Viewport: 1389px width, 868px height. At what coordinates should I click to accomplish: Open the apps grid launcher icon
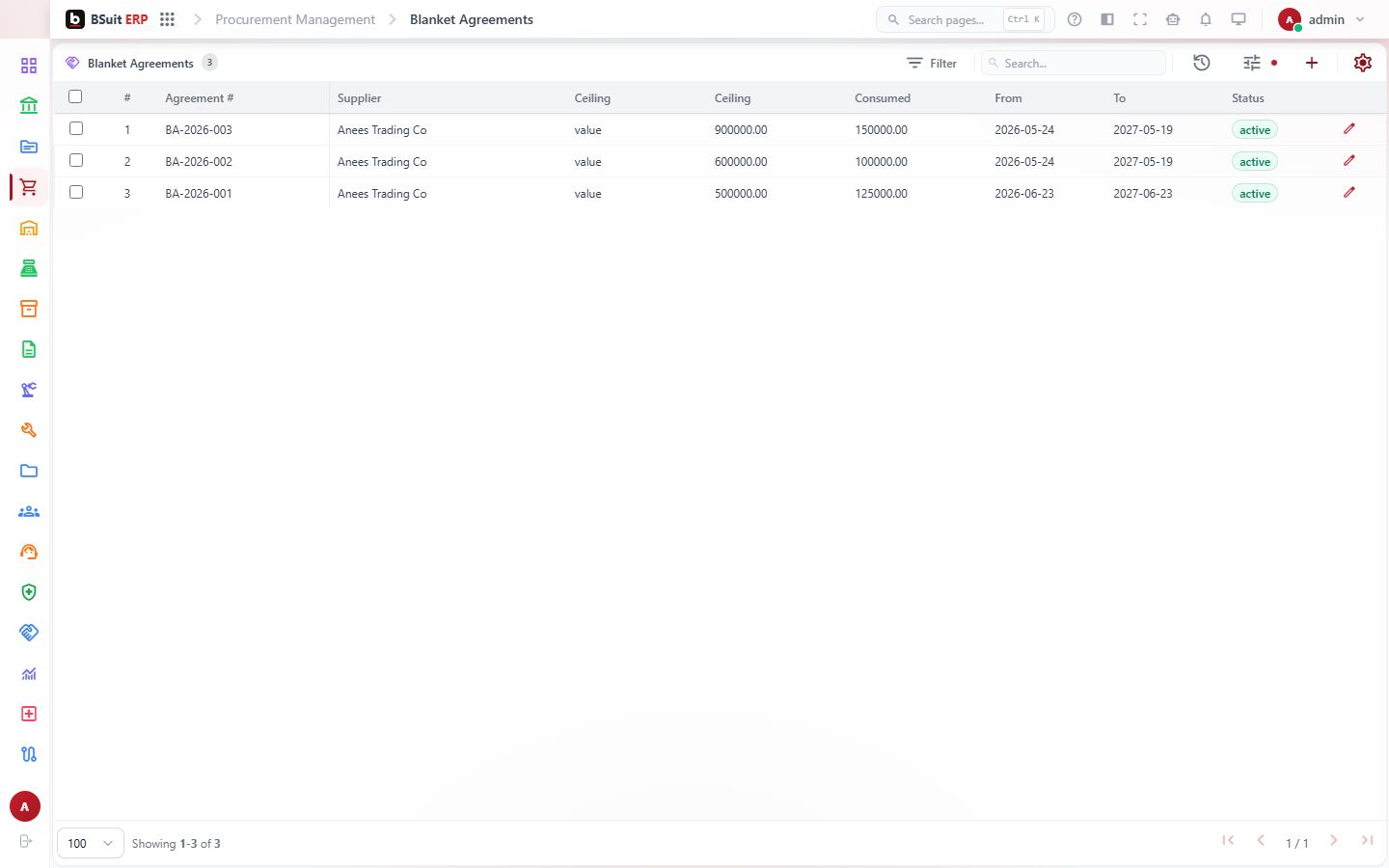point(167,19)
